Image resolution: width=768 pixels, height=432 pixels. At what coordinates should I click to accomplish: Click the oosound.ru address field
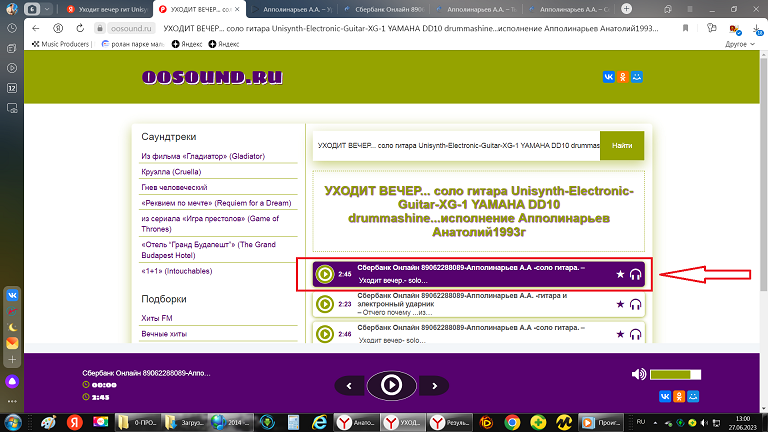click(x=131, y=28)
